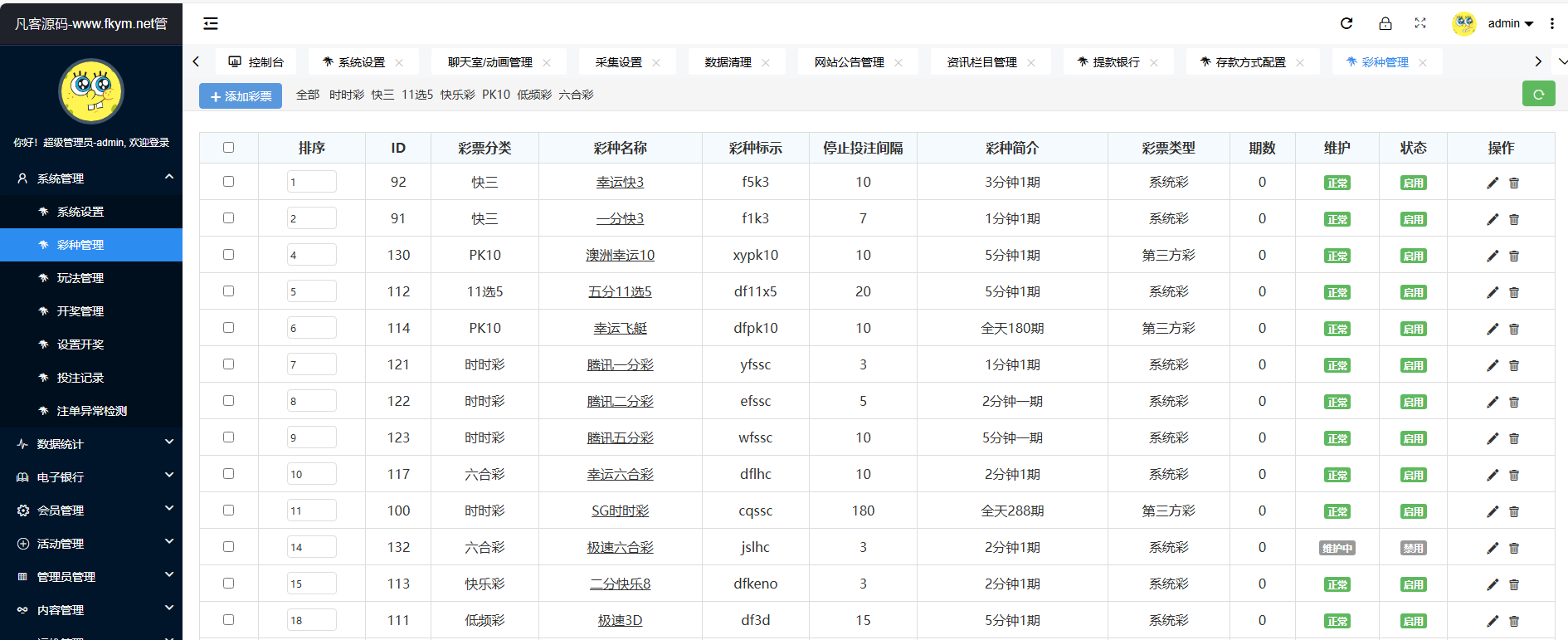Expand the 管理员管理 sidebar menu

click(91, 577)
